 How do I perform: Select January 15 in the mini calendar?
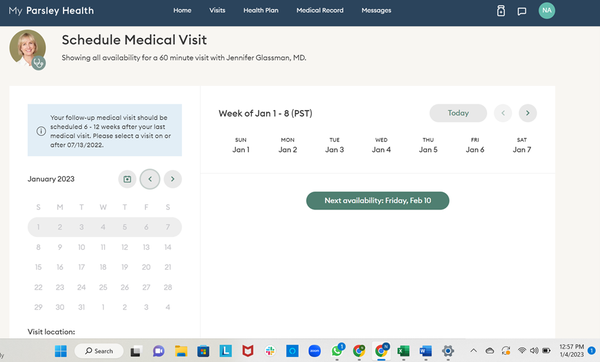(38, 267)
